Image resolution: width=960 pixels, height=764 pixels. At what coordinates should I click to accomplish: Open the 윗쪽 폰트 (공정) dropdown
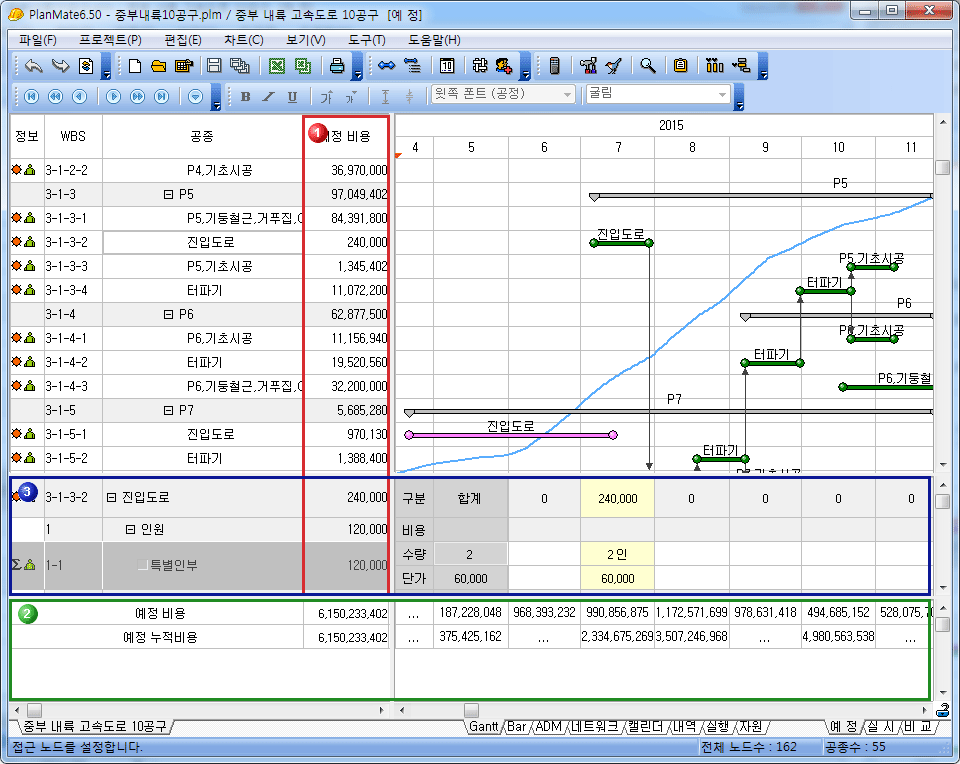click(568, 94)
